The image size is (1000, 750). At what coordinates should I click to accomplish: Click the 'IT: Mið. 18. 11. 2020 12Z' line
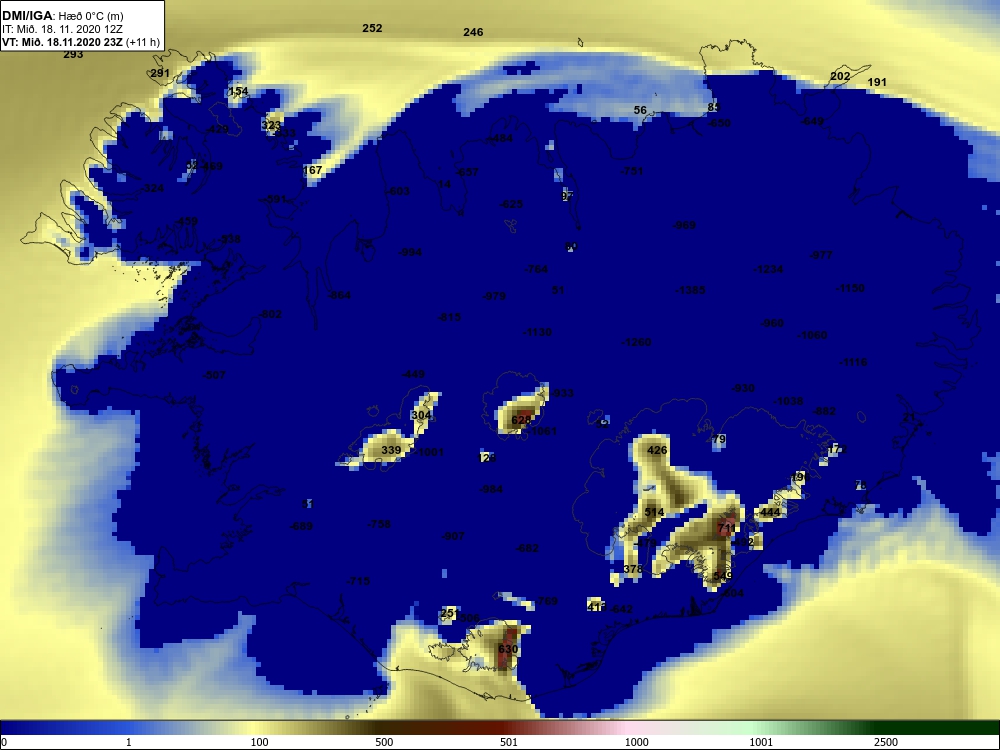pos(61,29)
